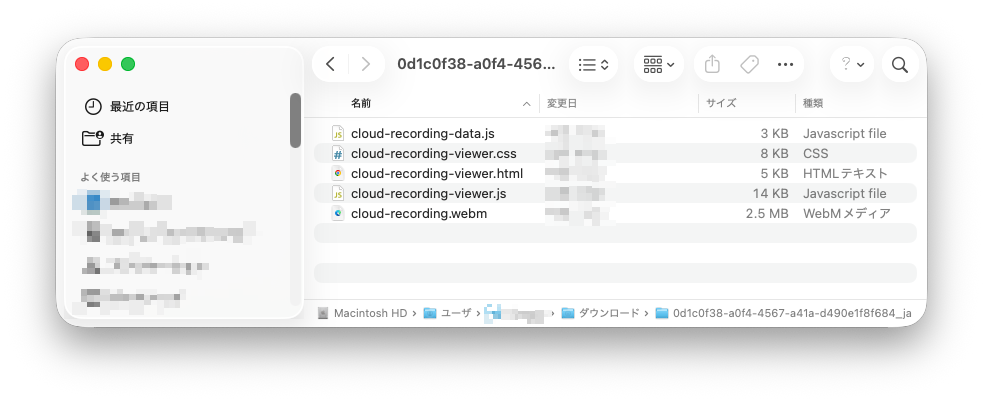This screenshot has width=983, height=401.
Task: Click the sidebar vertical scrollbar
Action: pyautogui.click(x=295, y=121)
